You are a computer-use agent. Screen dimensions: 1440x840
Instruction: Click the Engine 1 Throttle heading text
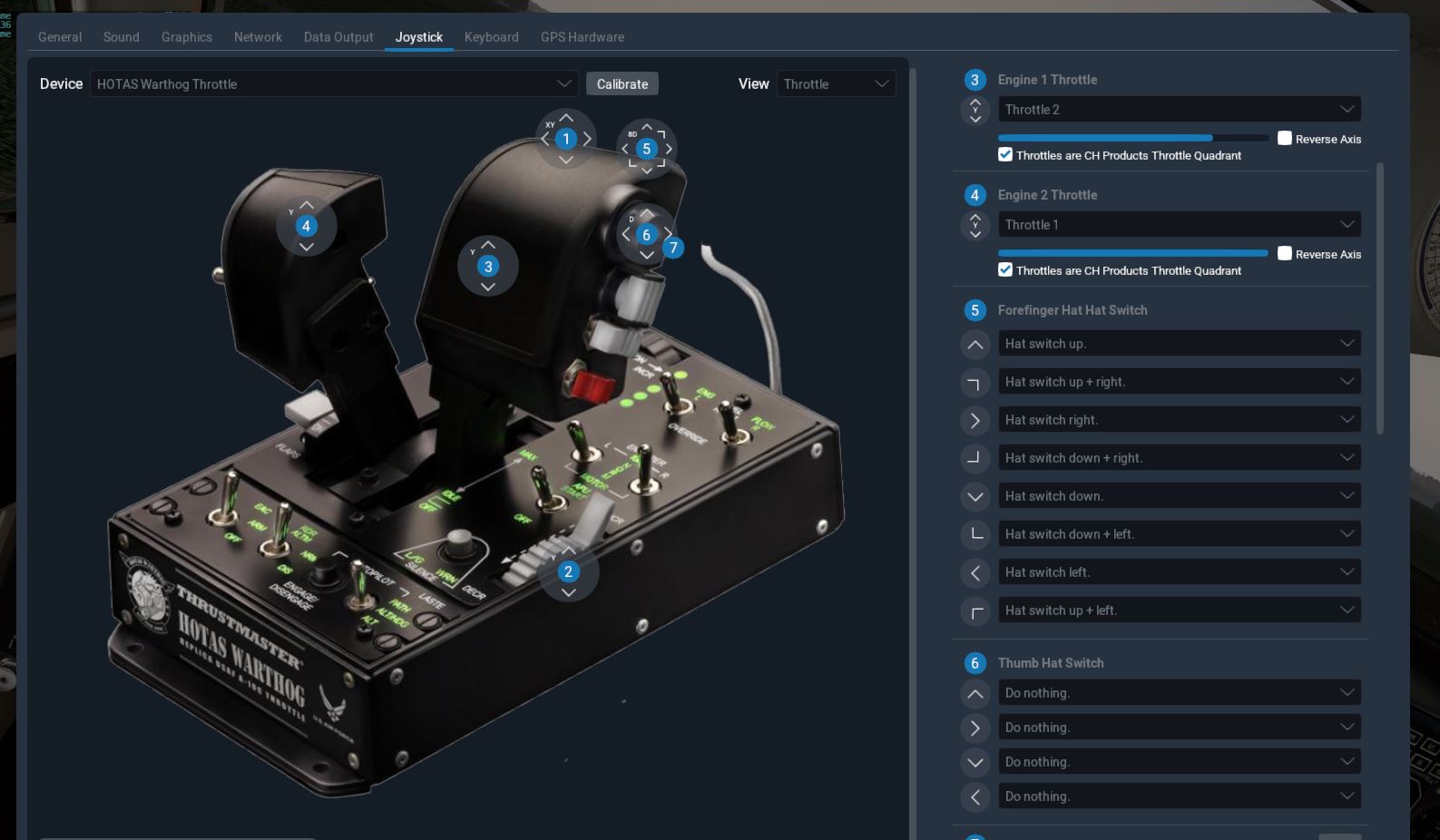point(1047,80)
